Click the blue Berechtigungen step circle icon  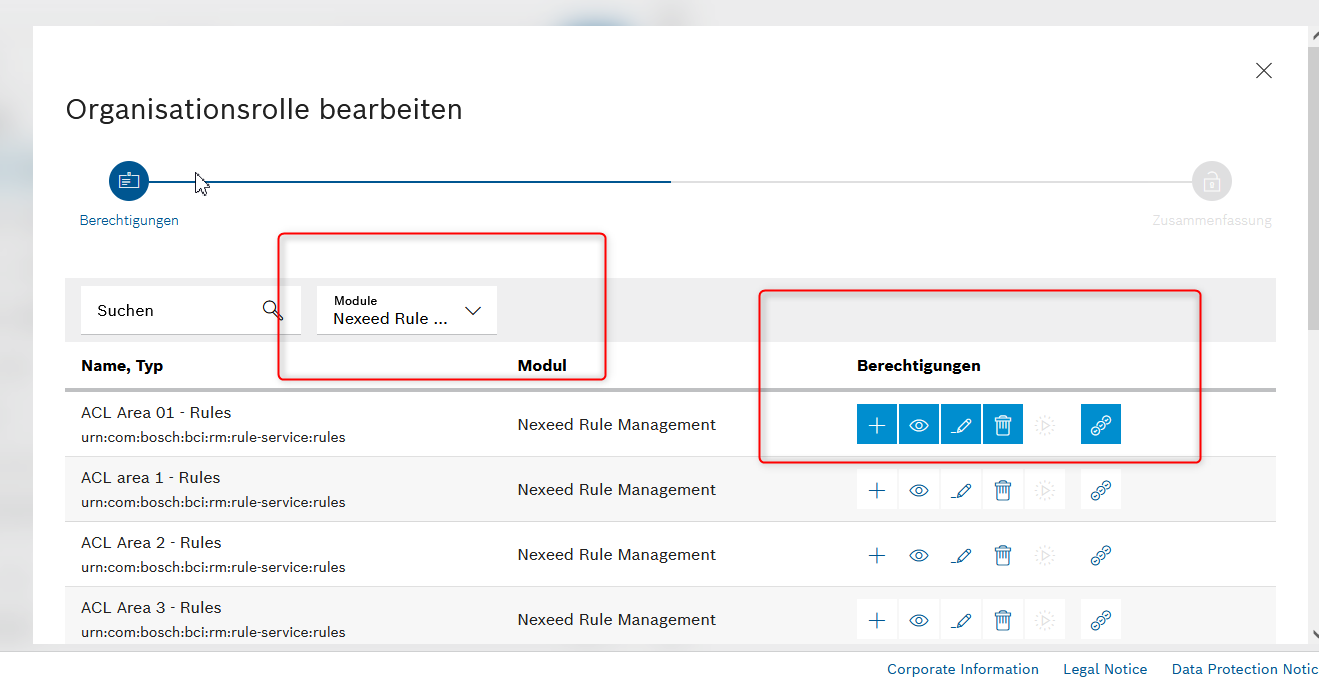128,181
